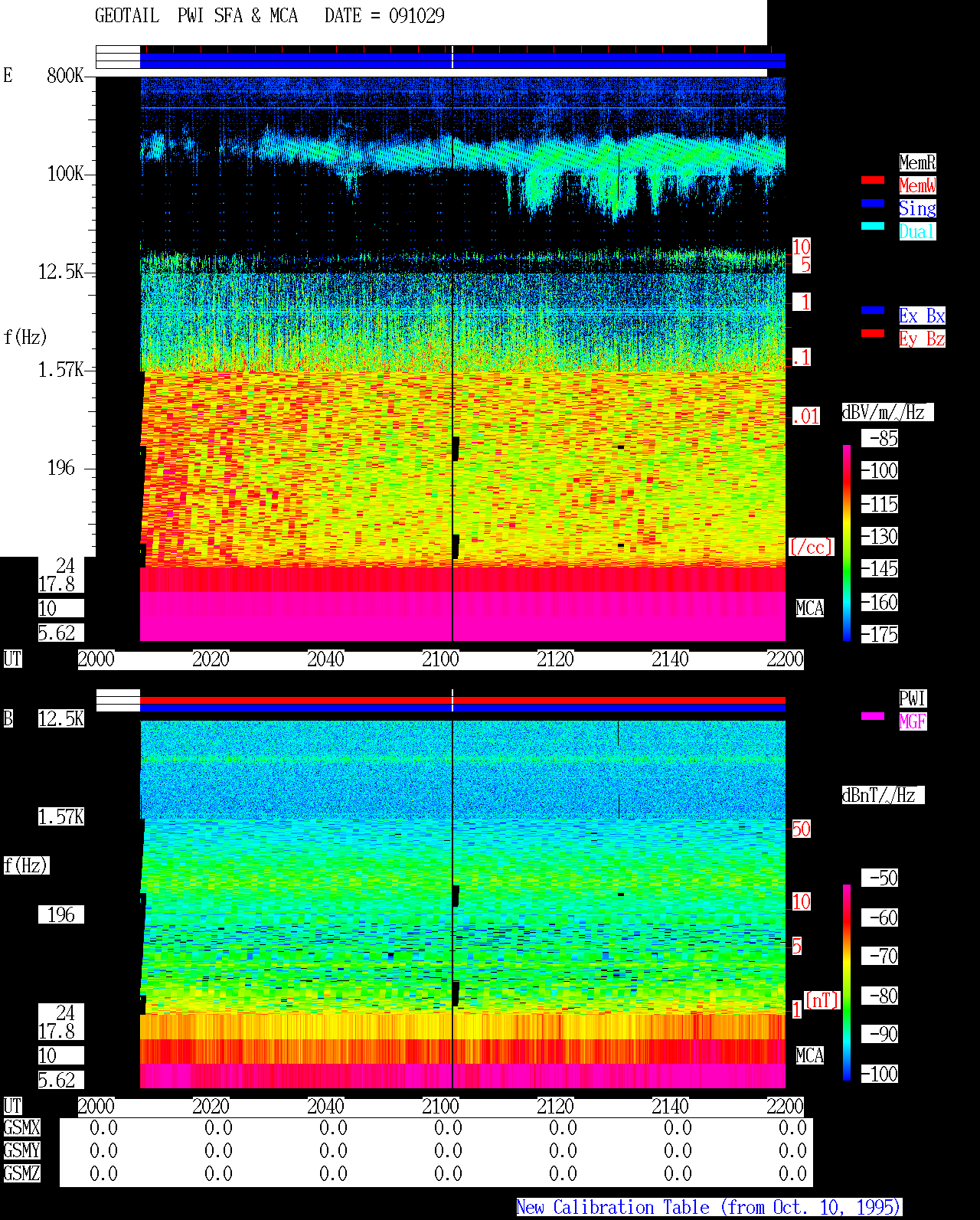Click 2140 on the E panel time axis
The image size is (980, 1220).
[x=670, y=659]
